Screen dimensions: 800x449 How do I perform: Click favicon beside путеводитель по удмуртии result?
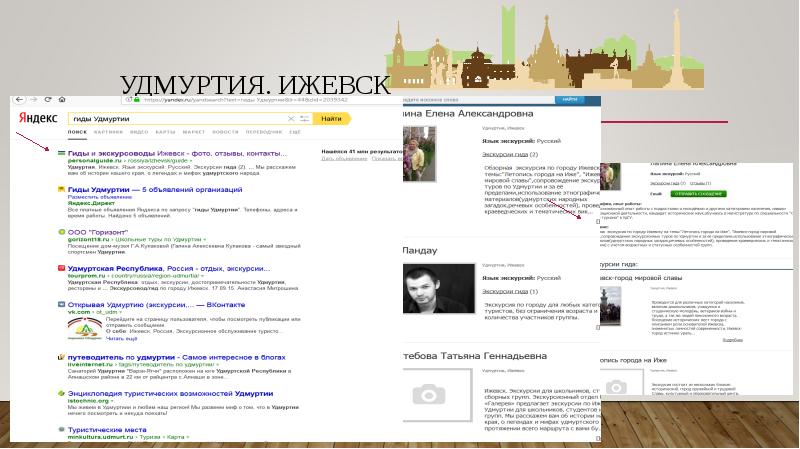pyautogui.click(x=61, y=357)
